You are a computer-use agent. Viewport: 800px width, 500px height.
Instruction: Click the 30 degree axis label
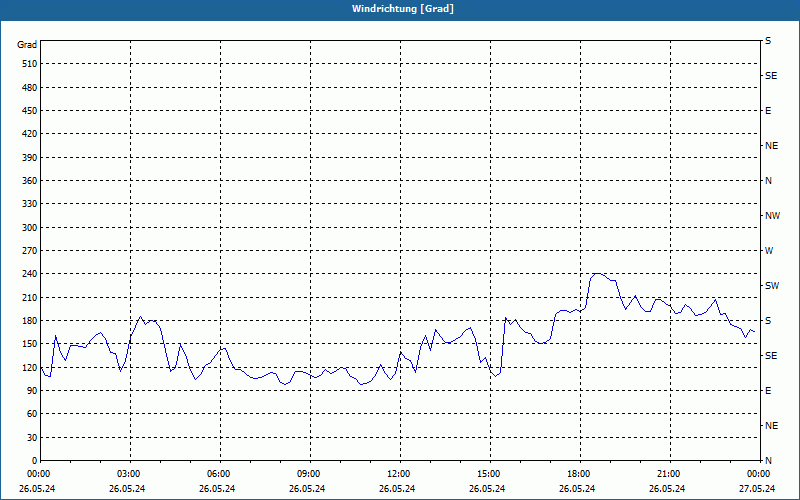tap(32, 438)
